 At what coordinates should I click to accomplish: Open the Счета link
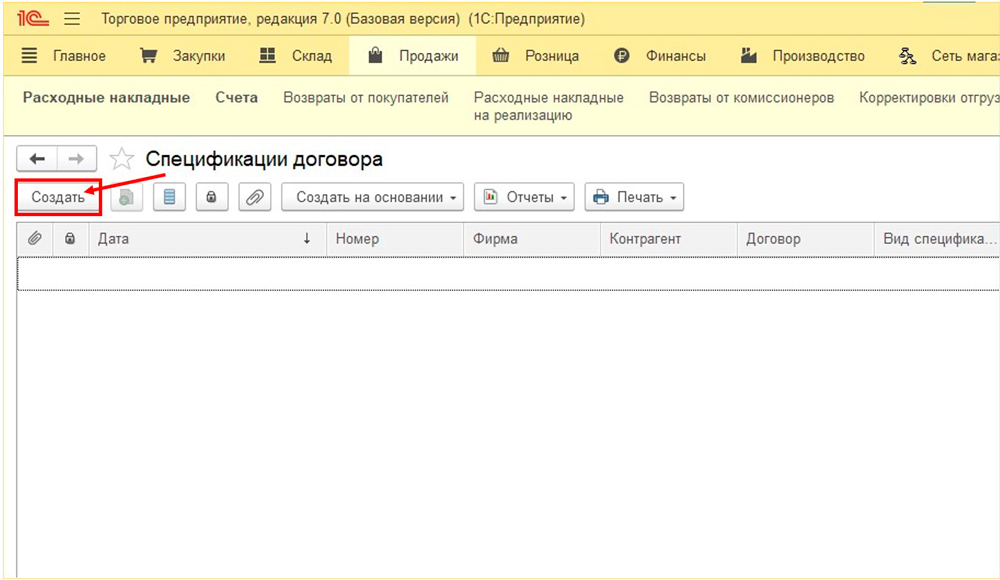236,98
